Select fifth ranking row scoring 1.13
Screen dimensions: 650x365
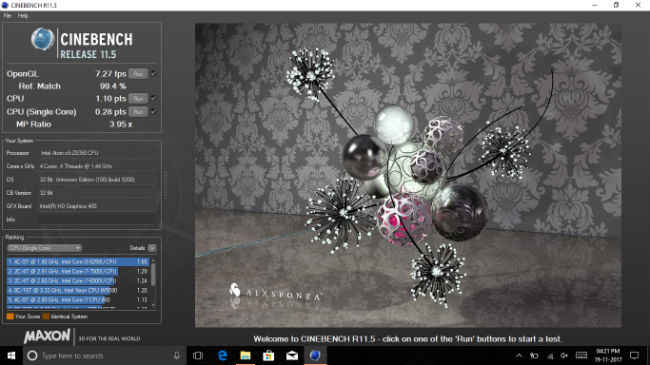click(78, 300)
